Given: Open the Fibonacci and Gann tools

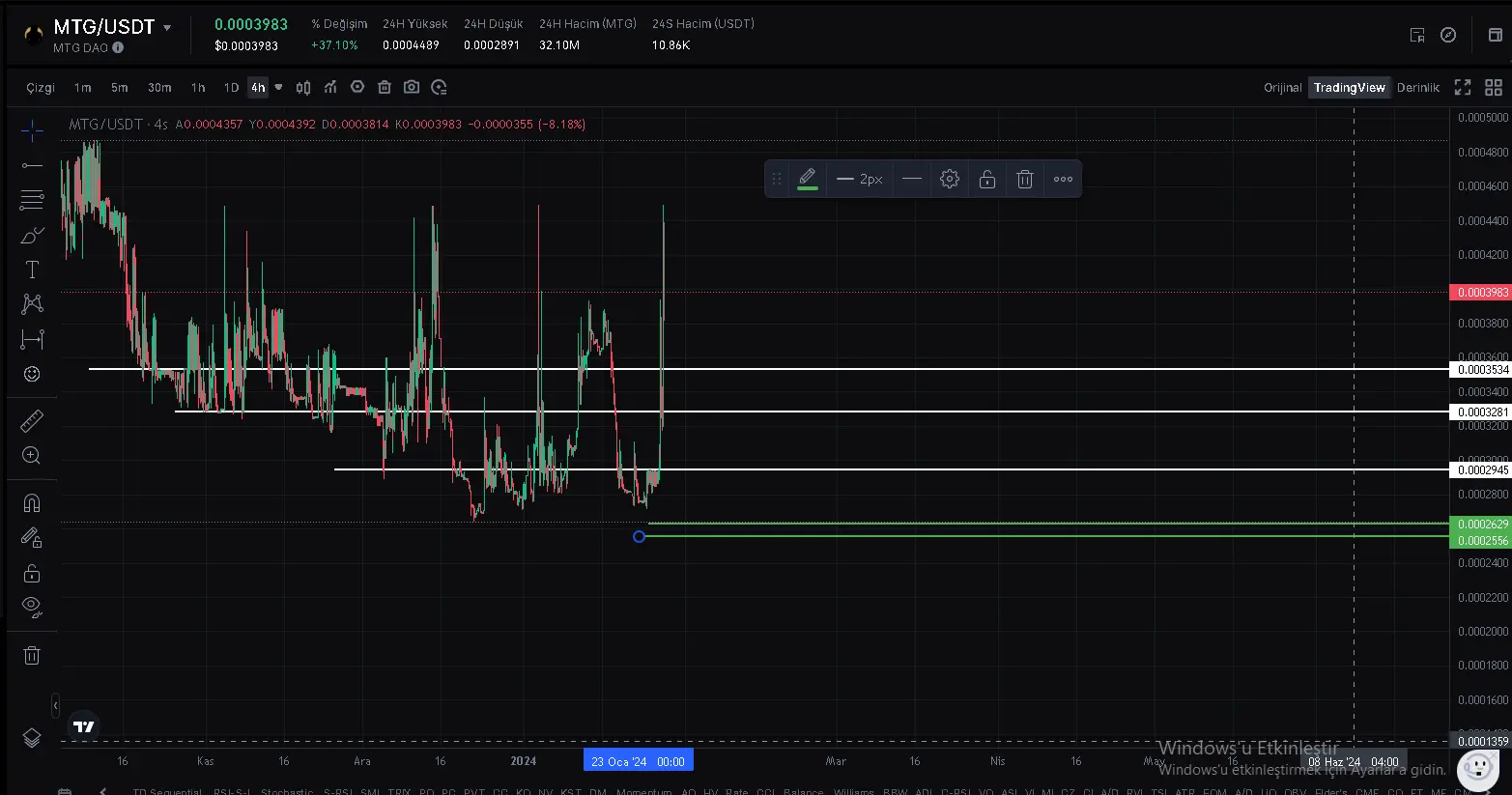Looking at the screenshot, I should pyautogui.click(x=32, y=200).
